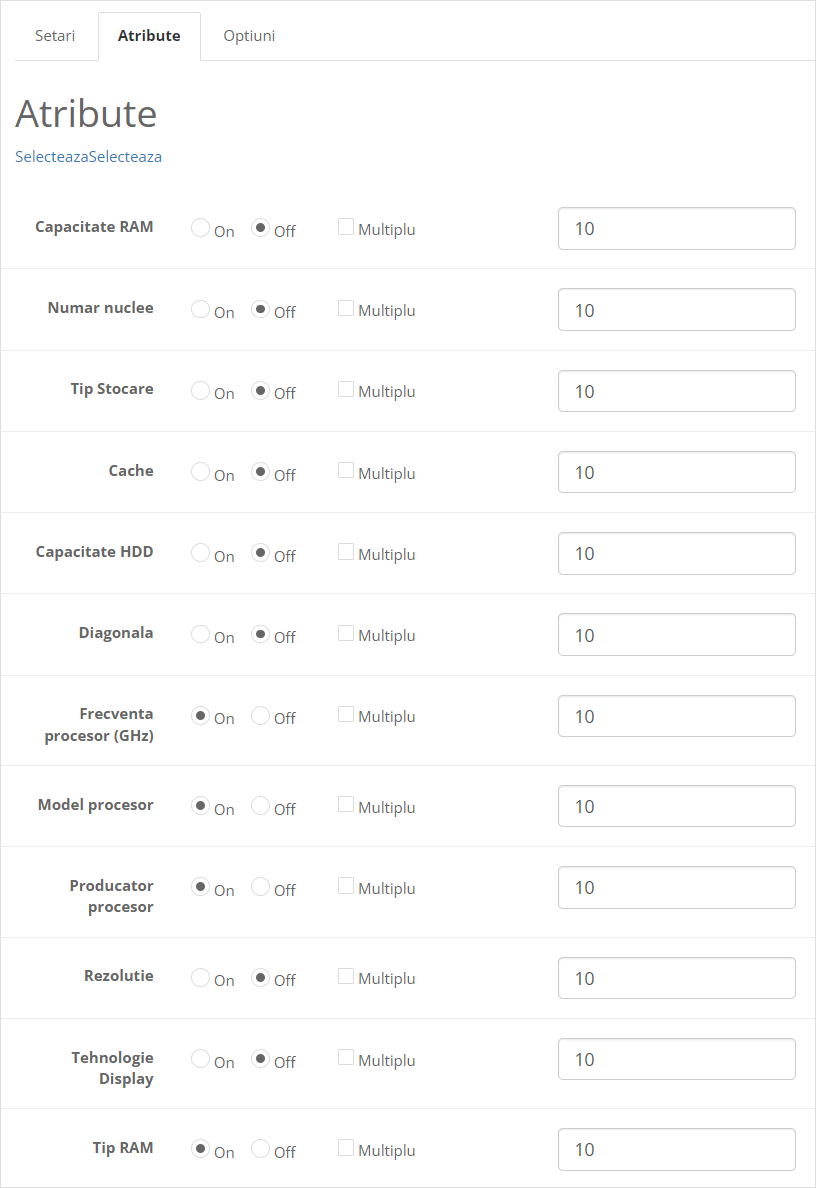Select the Atribute tab
The height and width of the screenshot is (1188, 816).
pyautogui.click(x=149, y=36)
